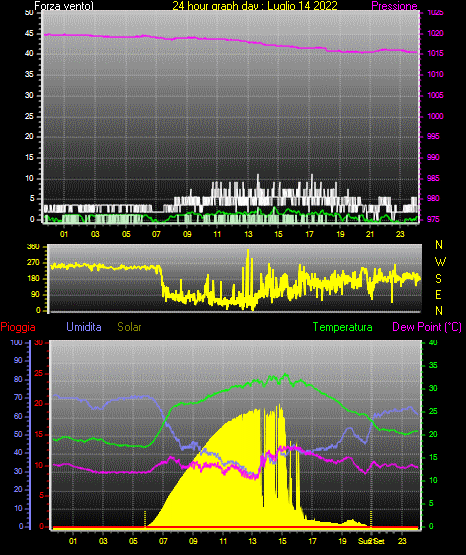Click the Forza vento axis title
The height and width of the screenshot is (555, 466).
coord(64,6)
